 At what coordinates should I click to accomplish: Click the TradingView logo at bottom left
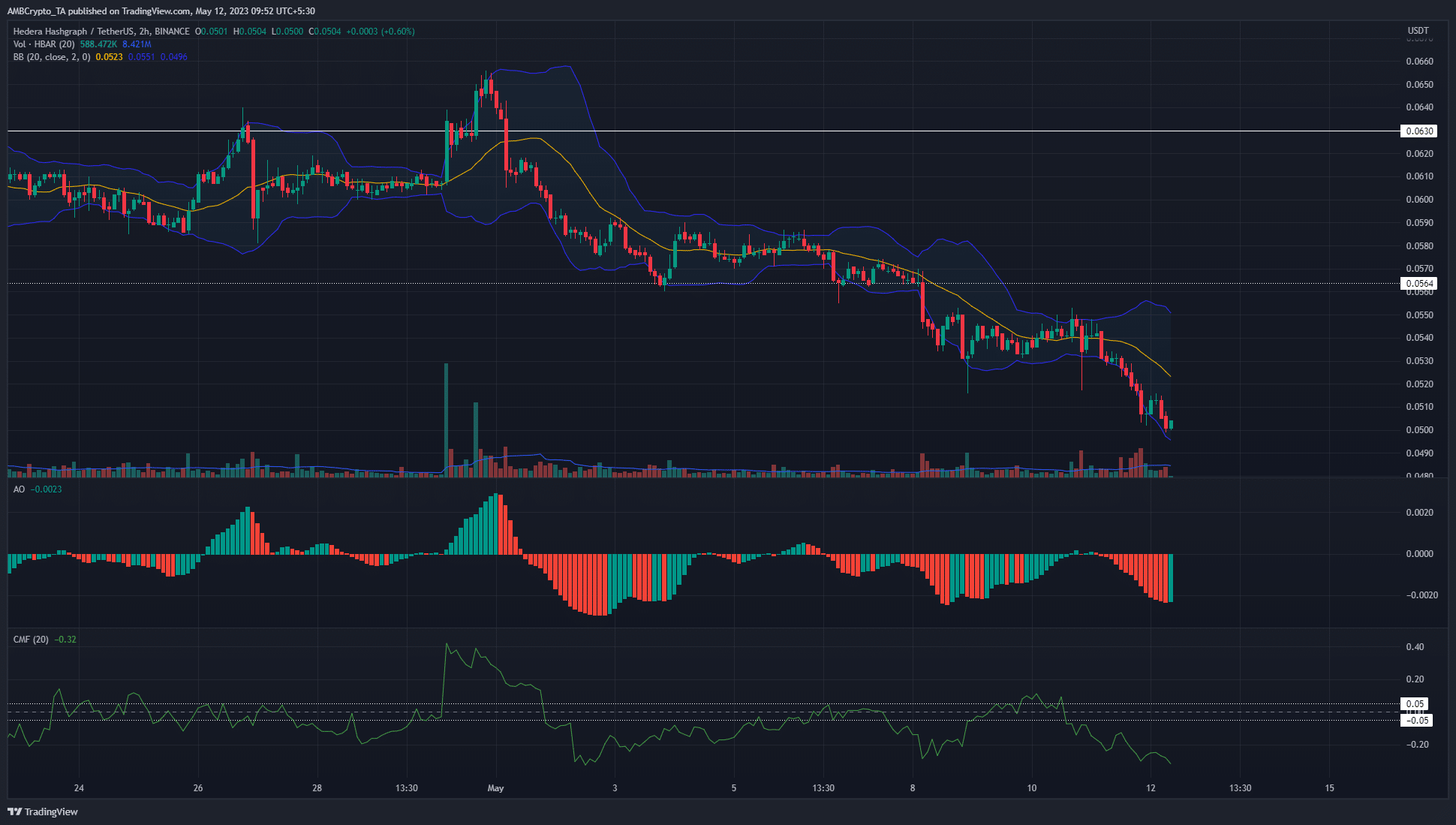click(x=43, y=811)
